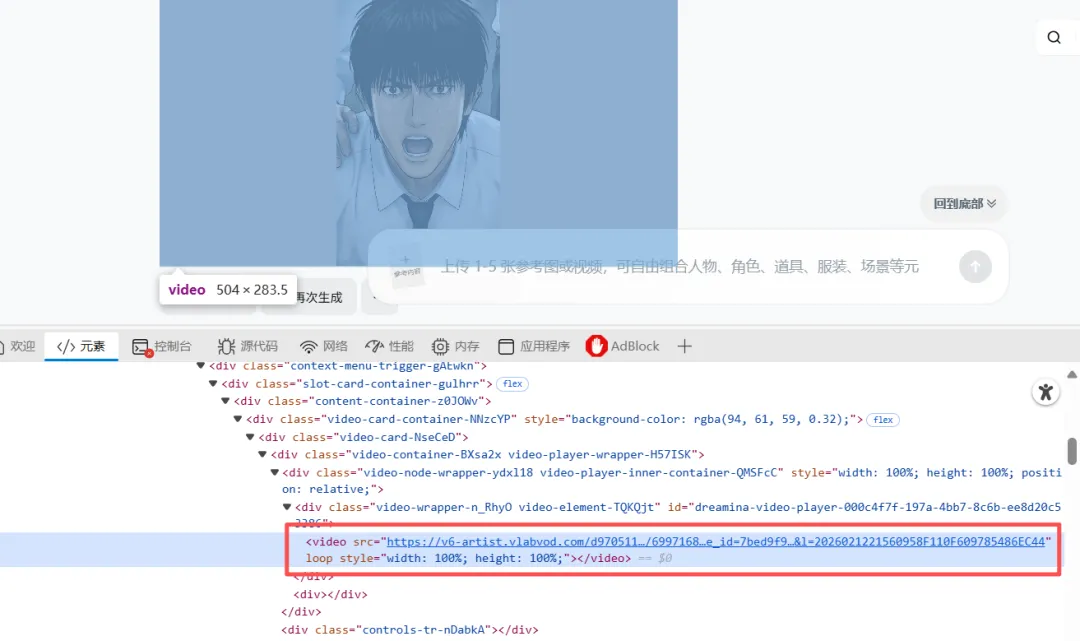Click the search magnifier icon
Screen dimensions: 1080x641
point(1054,37)
